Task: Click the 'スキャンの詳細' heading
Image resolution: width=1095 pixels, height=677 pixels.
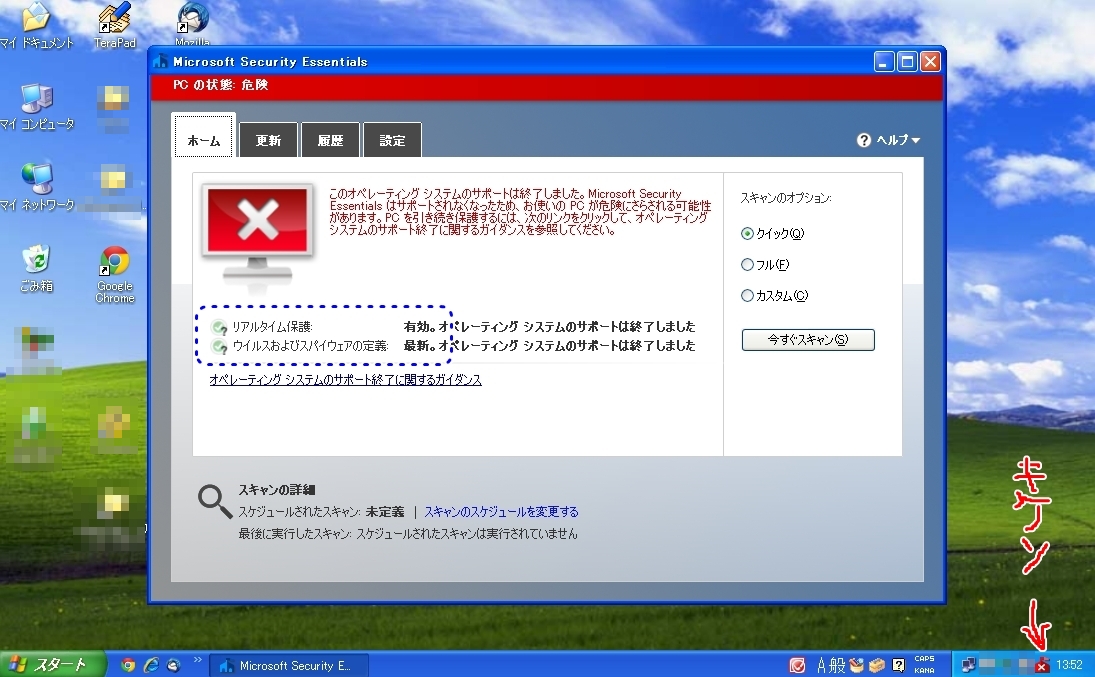Action: (277, 490)
